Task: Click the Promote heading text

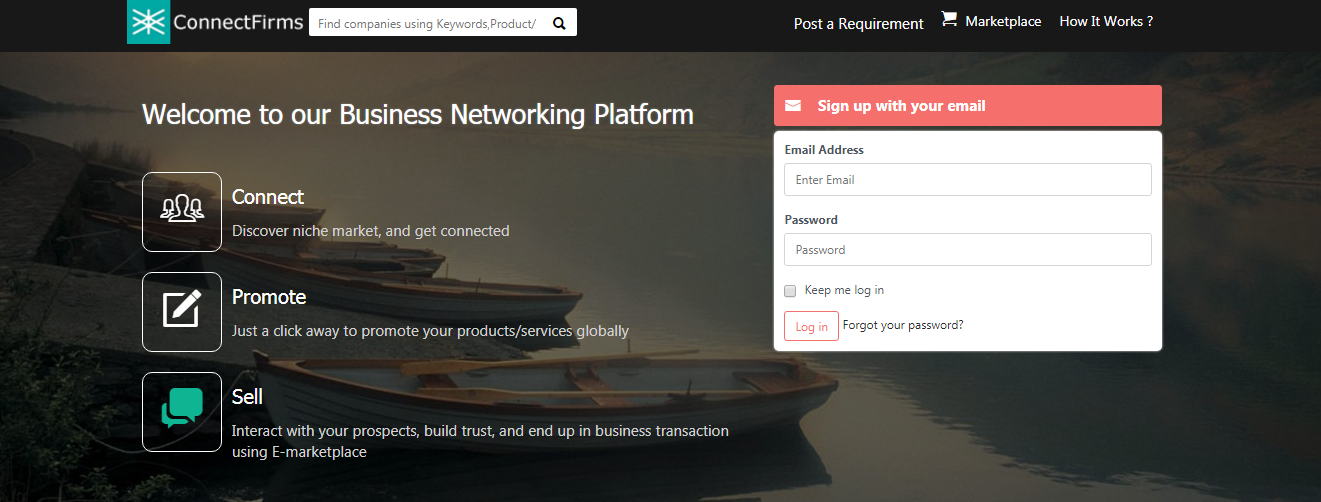Action: (x=269, y=297)
